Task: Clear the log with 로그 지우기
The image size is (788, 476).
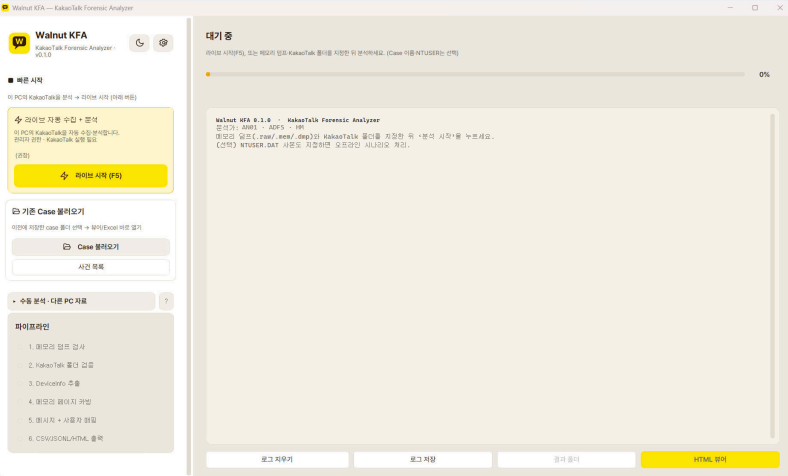Action: point(277,459)
